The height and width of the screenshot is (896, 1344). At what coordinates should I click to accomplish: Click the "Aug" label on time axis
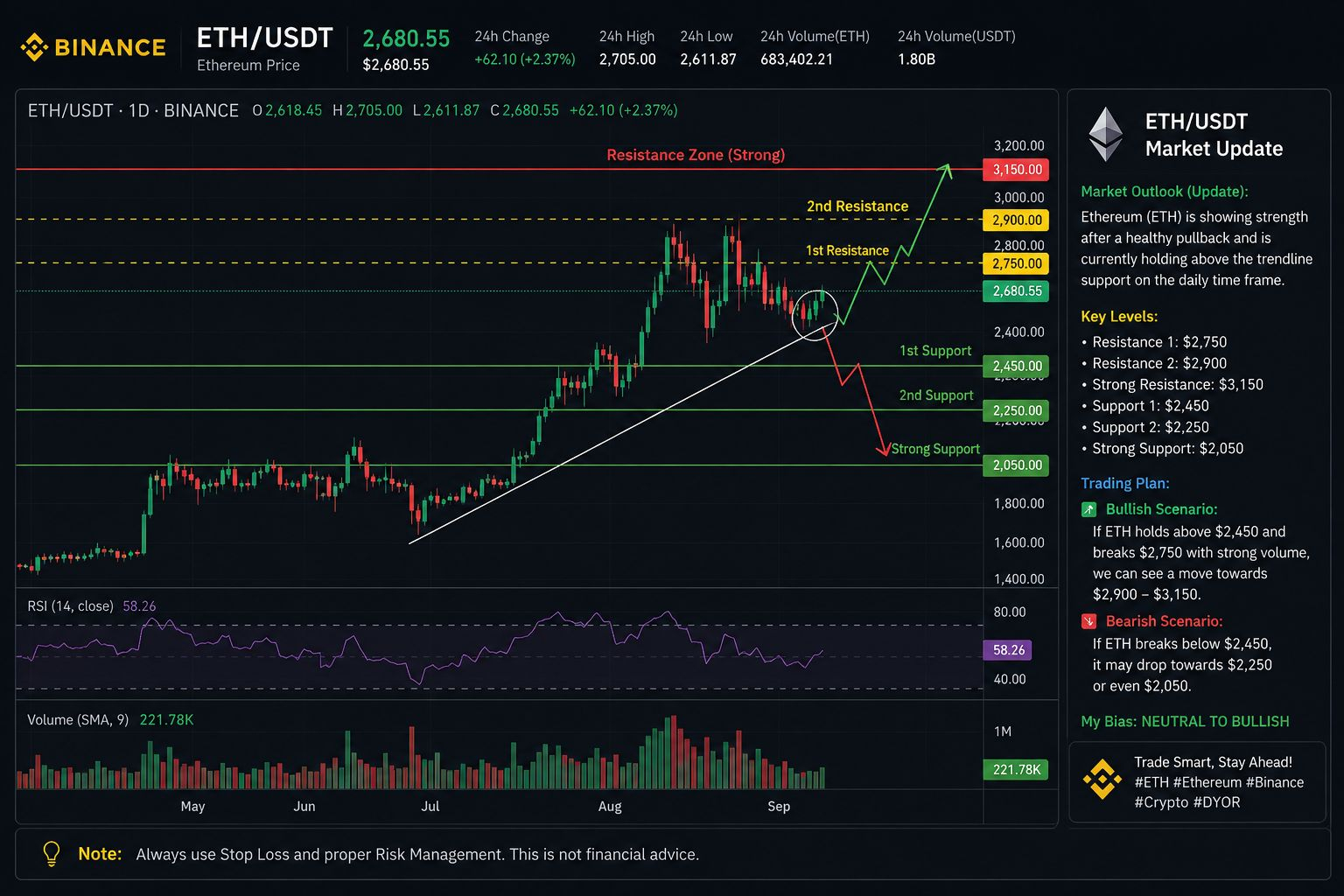[x=610, y=807]
